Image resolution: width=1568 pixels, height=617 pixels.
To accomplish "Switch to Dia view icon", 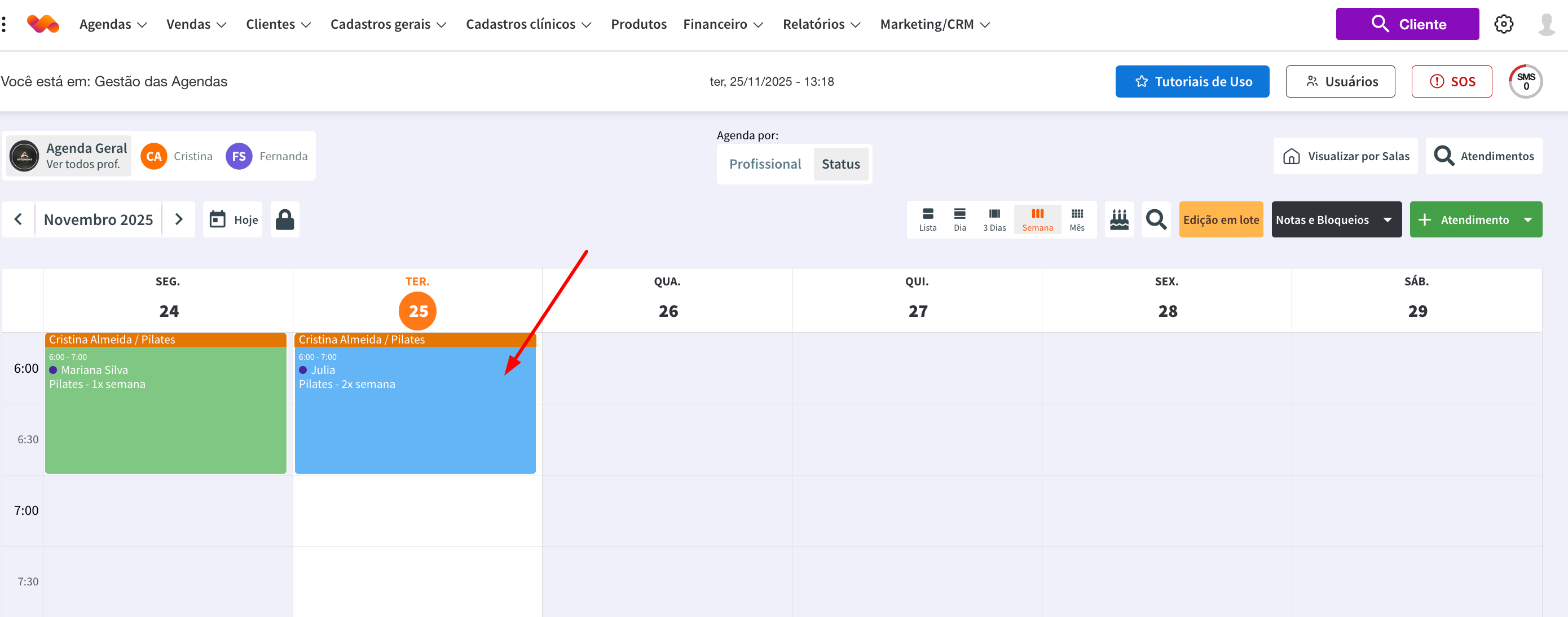I will (959, 219).
